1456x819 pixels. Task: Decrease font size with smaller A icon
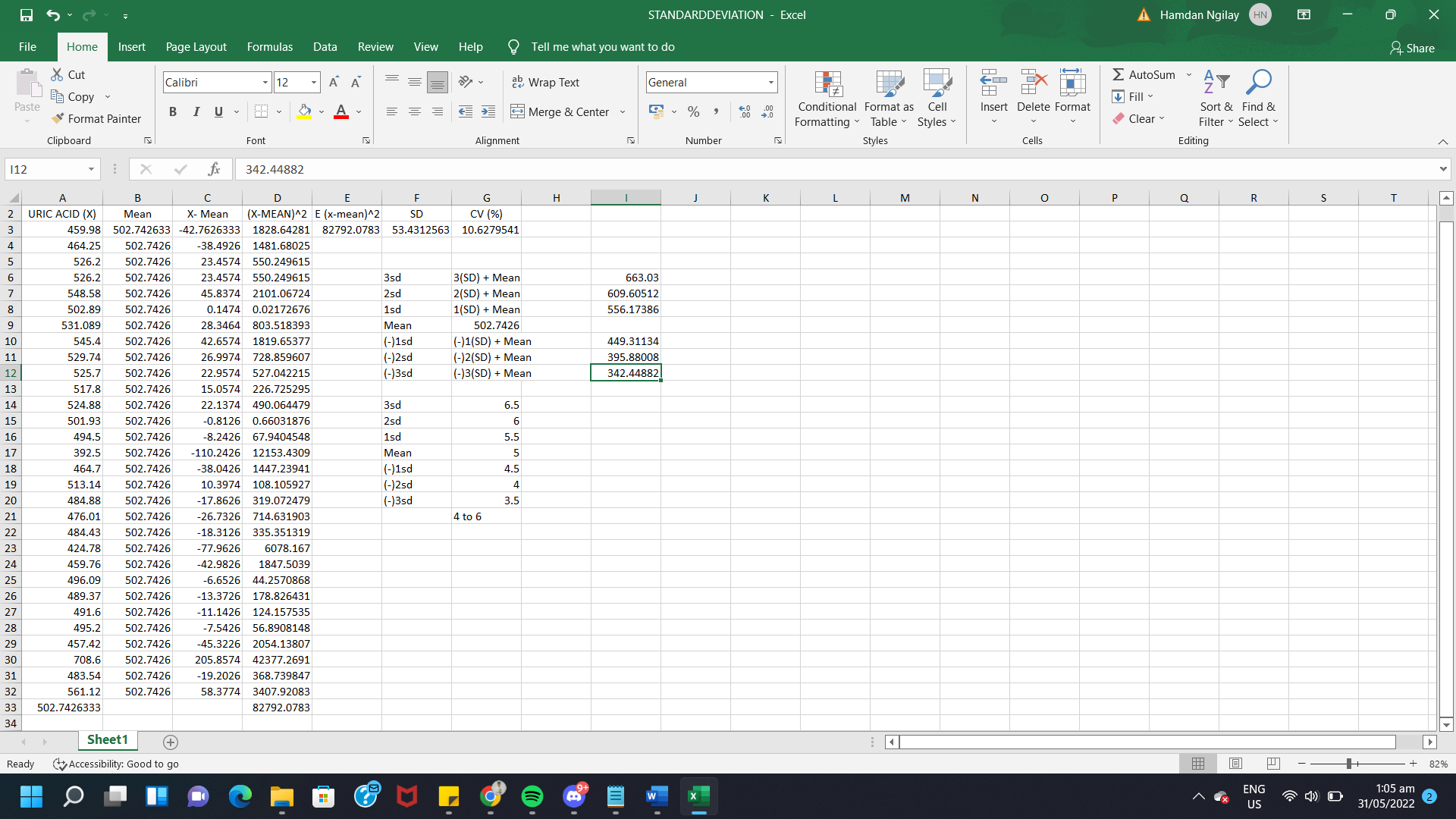click(355, 82)
